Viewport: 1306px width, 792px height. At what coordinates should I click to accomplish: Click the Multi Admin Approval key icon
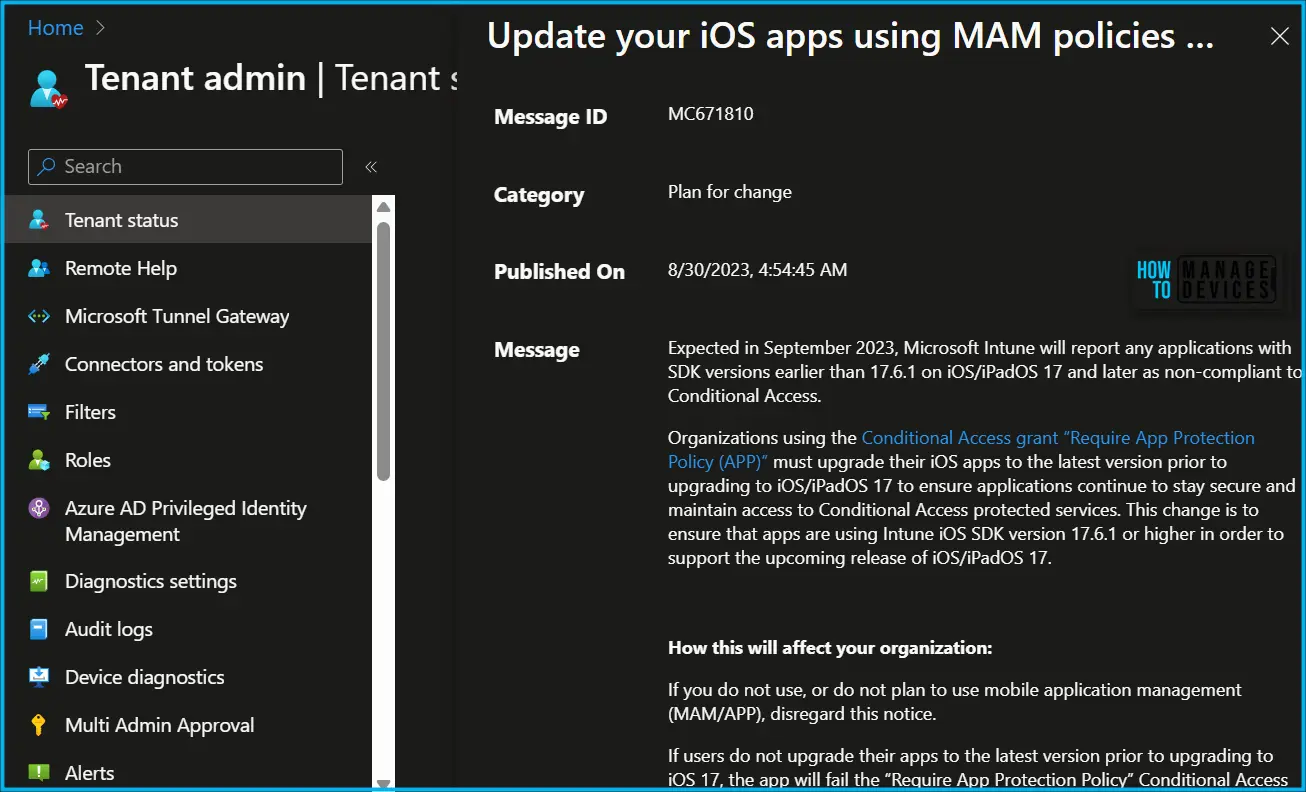[39, 725]
